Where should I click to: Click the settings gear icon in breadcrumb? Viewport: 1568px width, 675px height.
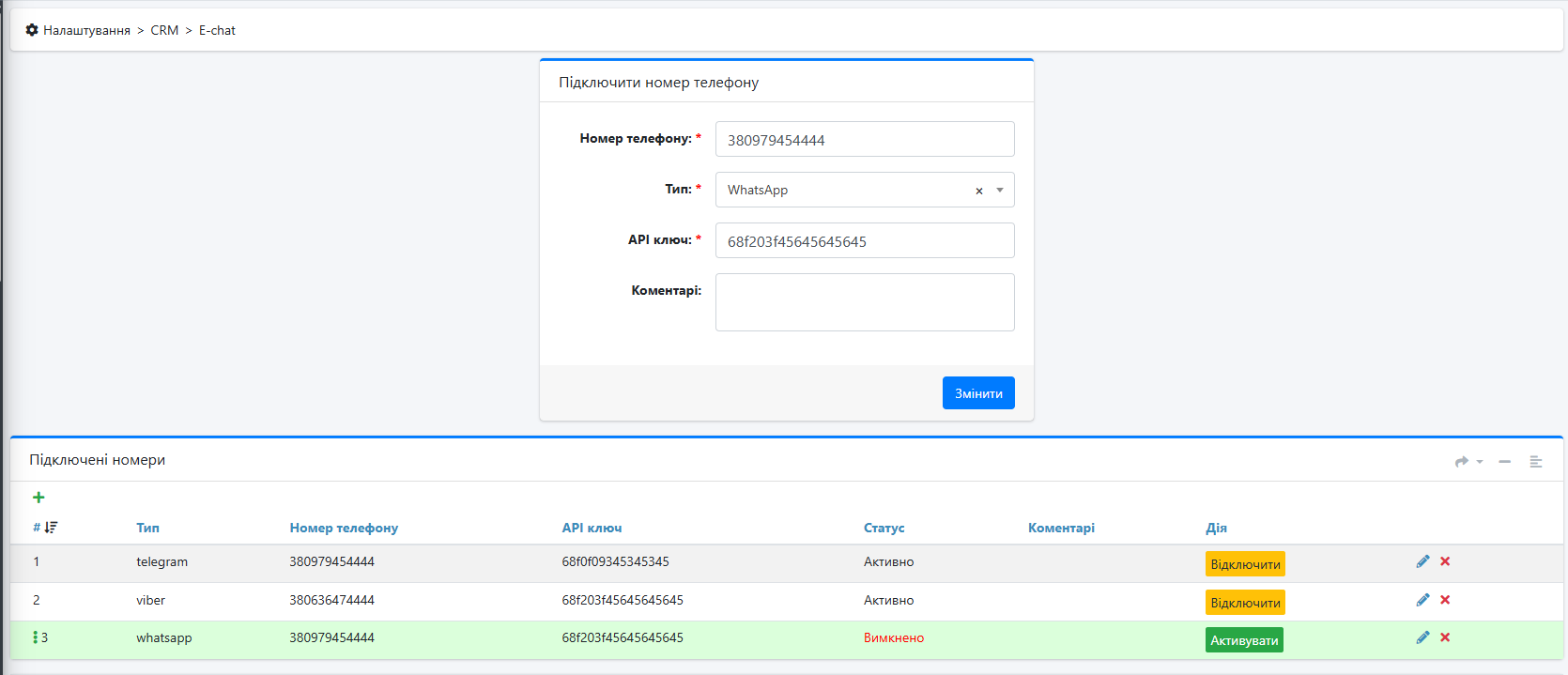click(32, 30)
